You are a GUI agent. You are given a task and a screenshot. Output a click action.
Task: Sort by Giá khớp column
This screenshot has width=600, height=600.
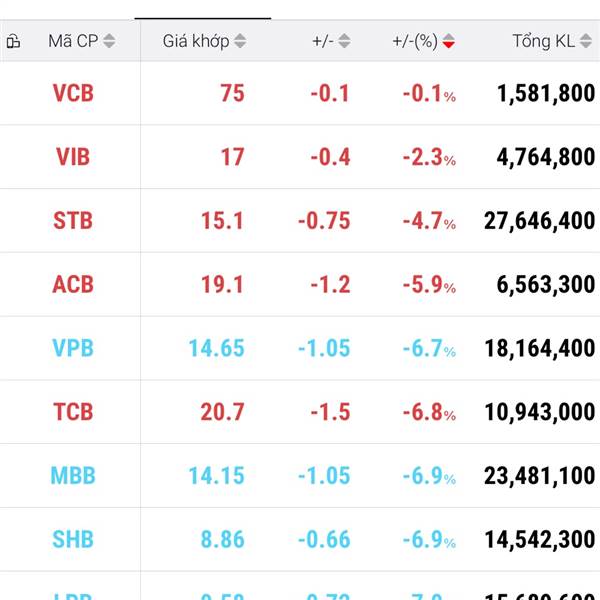pos(204,41)
